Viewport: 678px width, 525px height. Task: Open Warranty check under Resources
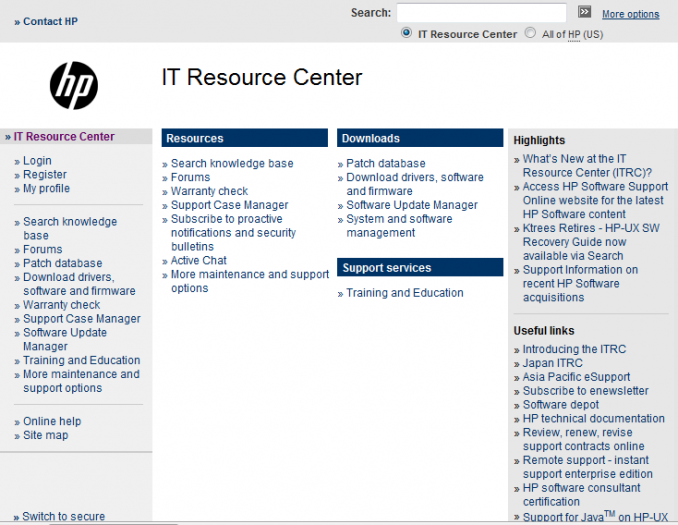209,191
